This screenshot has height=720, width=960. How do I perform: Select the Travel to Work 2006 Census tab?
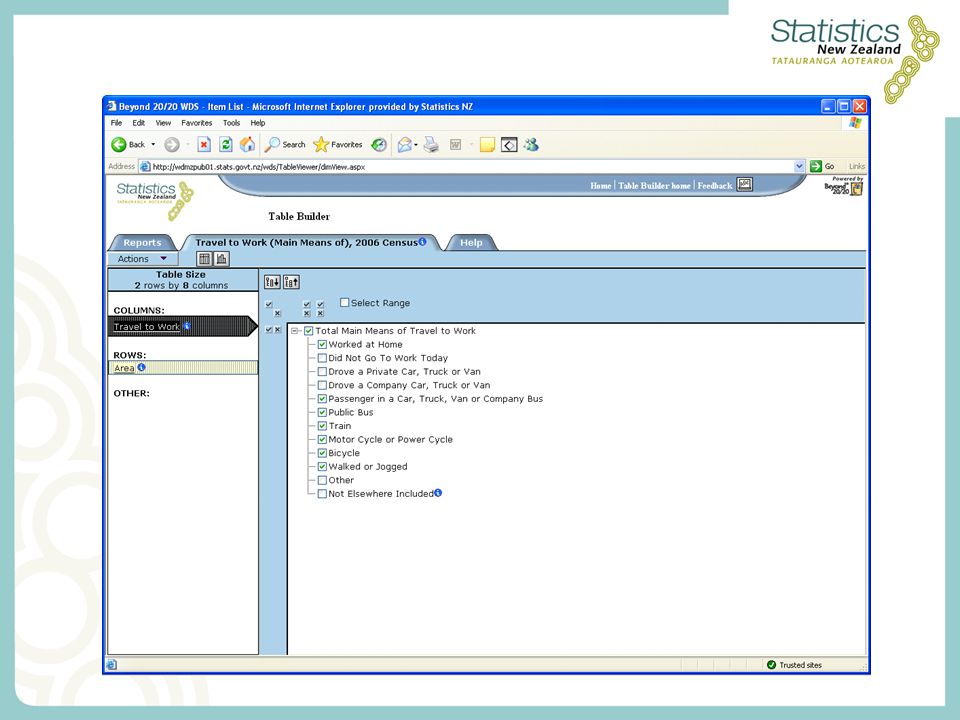click(x=311, y=242)
